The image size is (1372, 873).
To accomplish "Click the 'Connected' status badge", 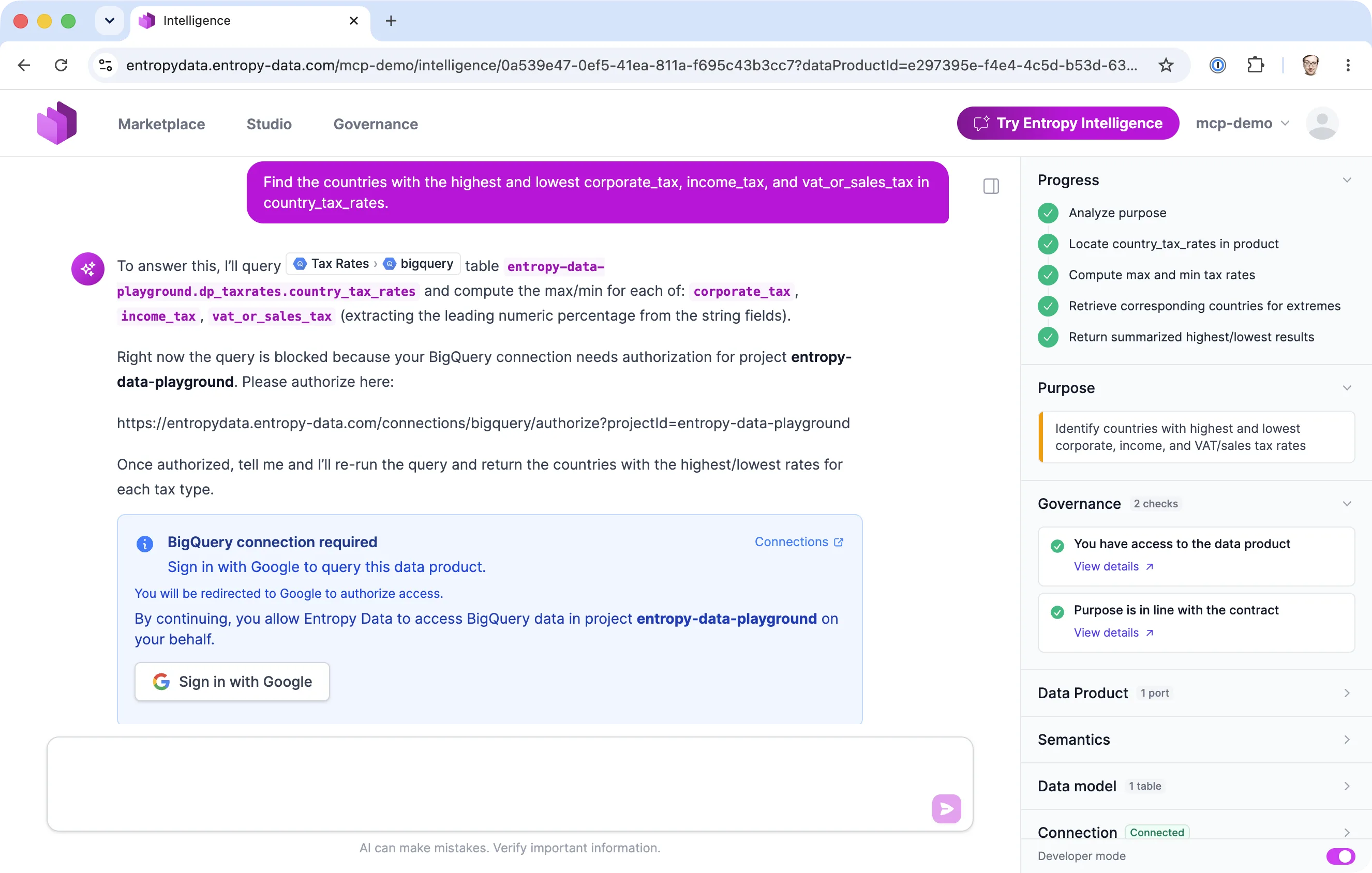I will 1157,833.
